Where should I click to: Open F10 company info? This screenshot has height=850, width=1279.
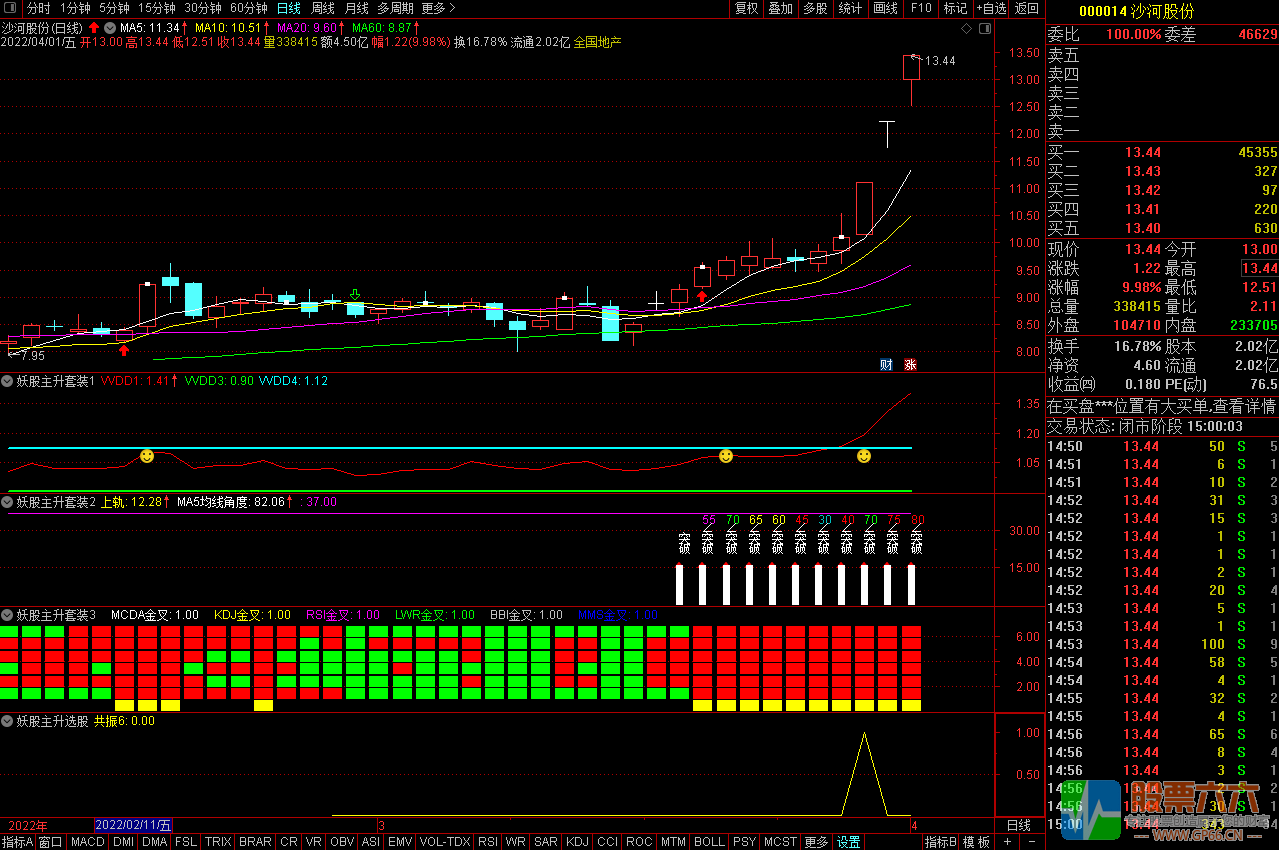921,8
